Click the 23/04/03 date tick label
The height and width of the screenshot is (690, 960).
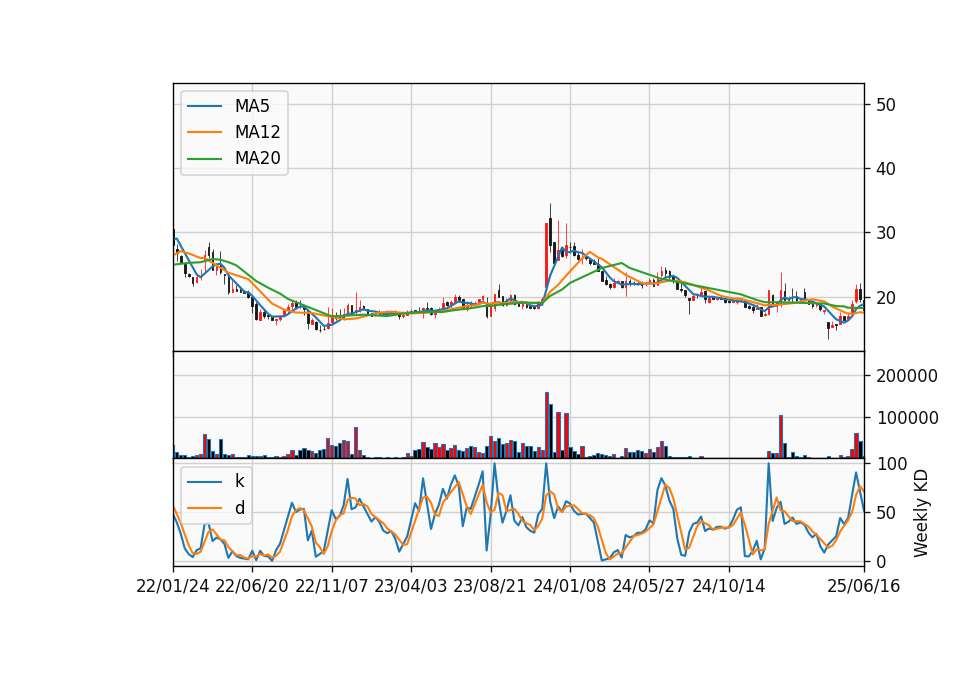(x=411, y=586)
